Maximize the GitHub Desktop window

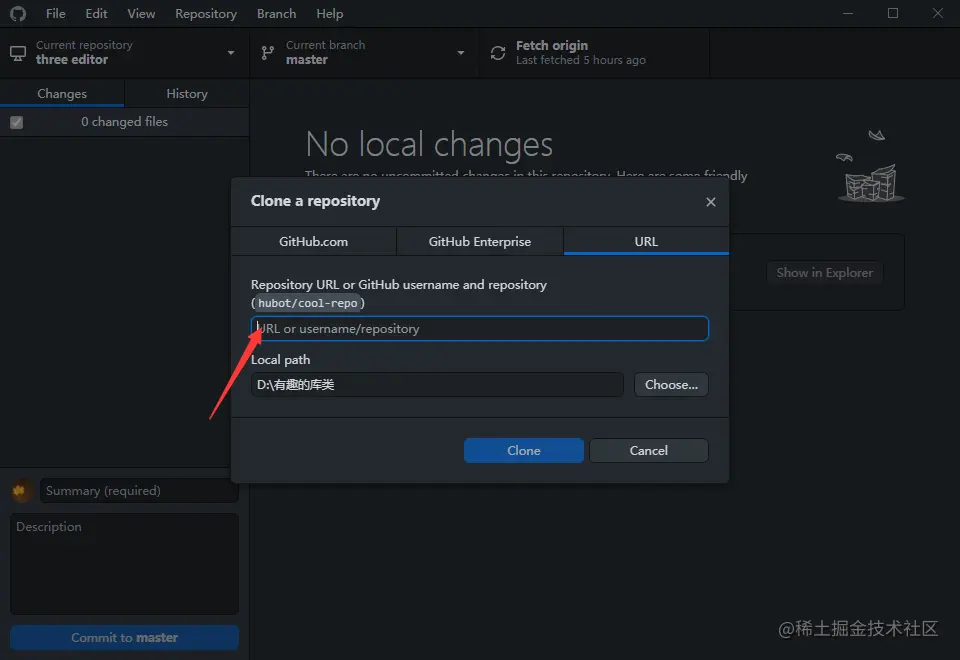[x=893, y=13]
